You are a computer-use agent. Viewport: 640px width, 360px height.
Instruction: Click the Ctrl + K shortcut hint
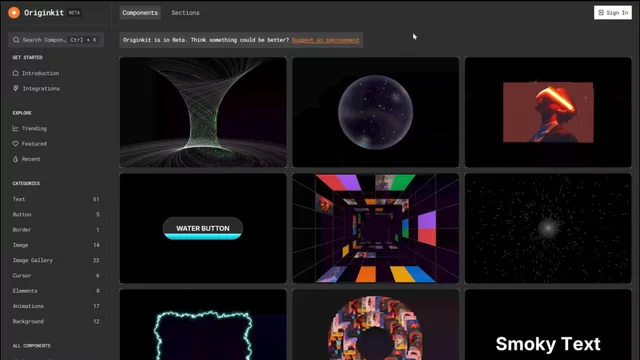(83, 40)
